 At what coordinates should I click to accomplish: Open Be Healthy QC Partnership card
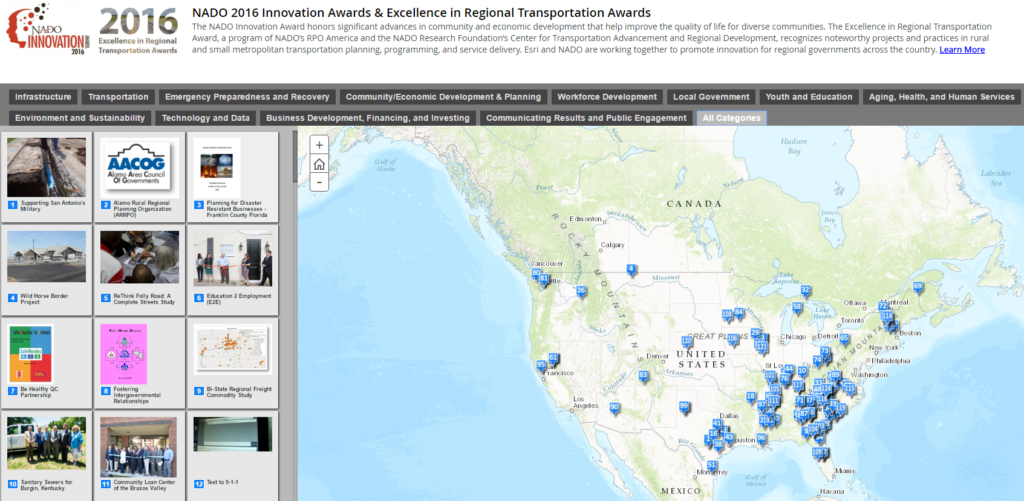46,364
